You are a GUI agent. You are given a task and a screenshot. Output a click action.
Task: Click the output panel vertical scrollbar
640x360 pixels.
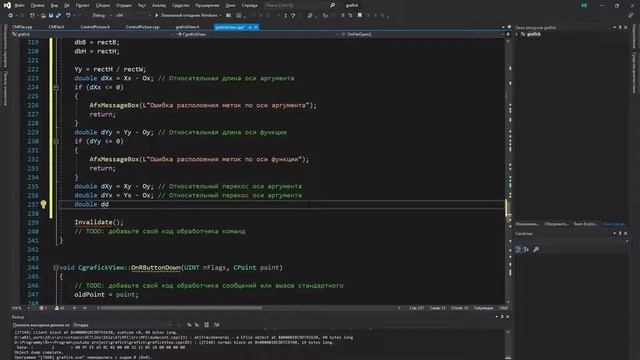pos(508,344)
